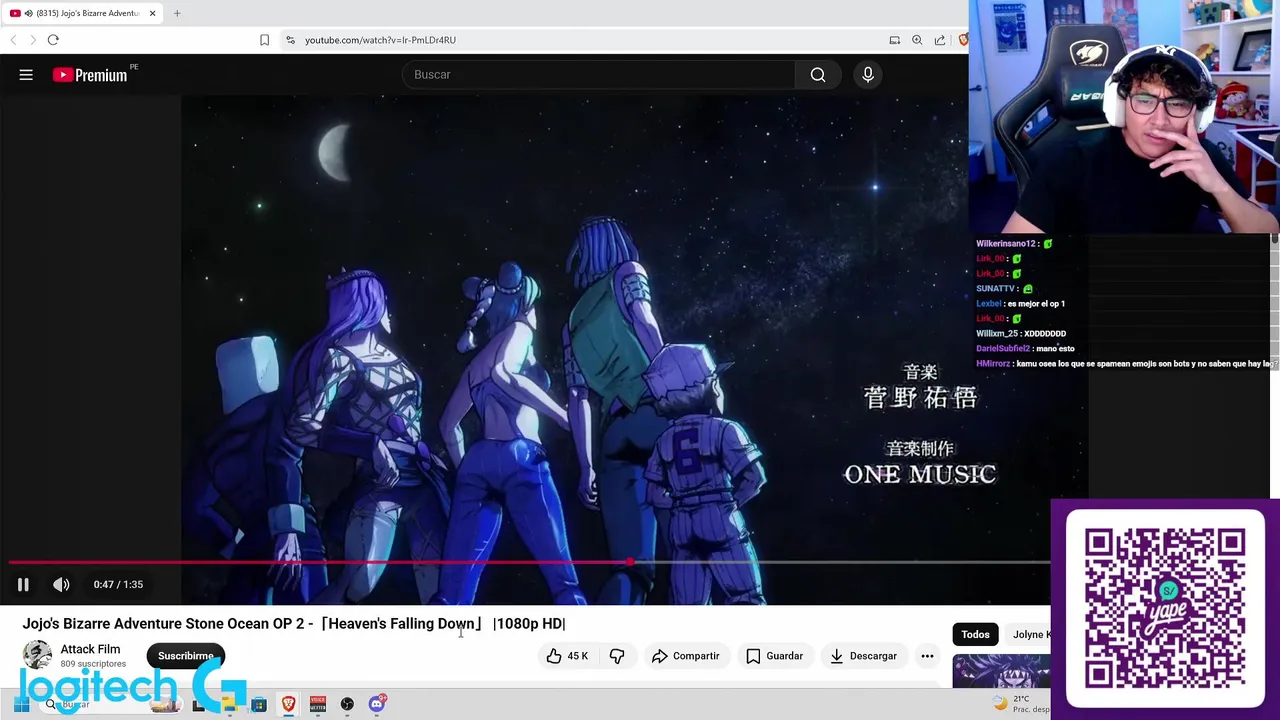Click into the Buscar search field
1280x720 pixels.
[598, 75]
